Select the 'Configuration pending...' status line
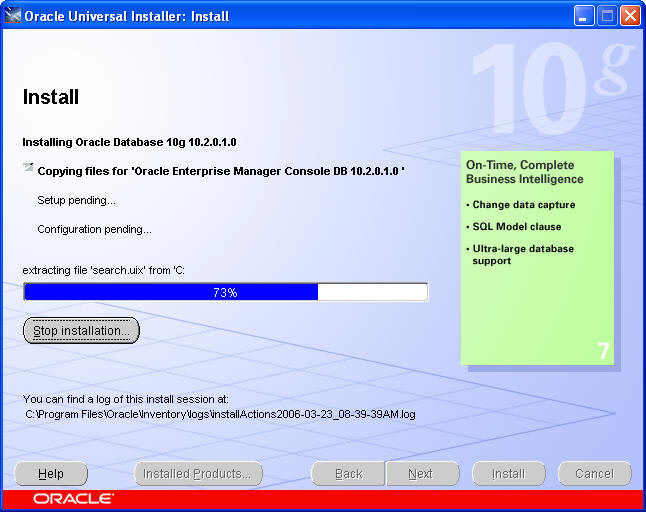646x512 pixels. [94, 229]
